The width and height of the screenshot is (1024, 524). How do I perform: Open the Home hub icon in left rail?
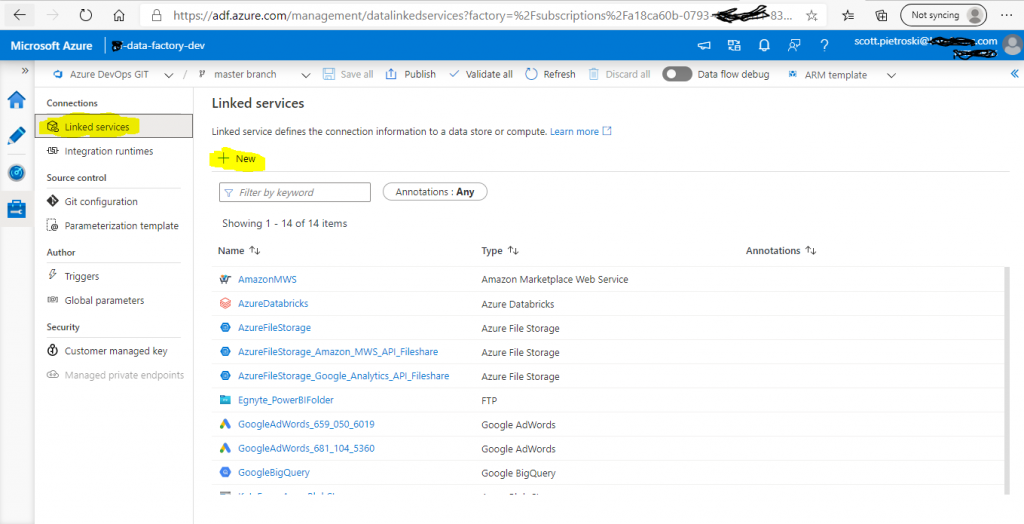(x=17, y=99)
